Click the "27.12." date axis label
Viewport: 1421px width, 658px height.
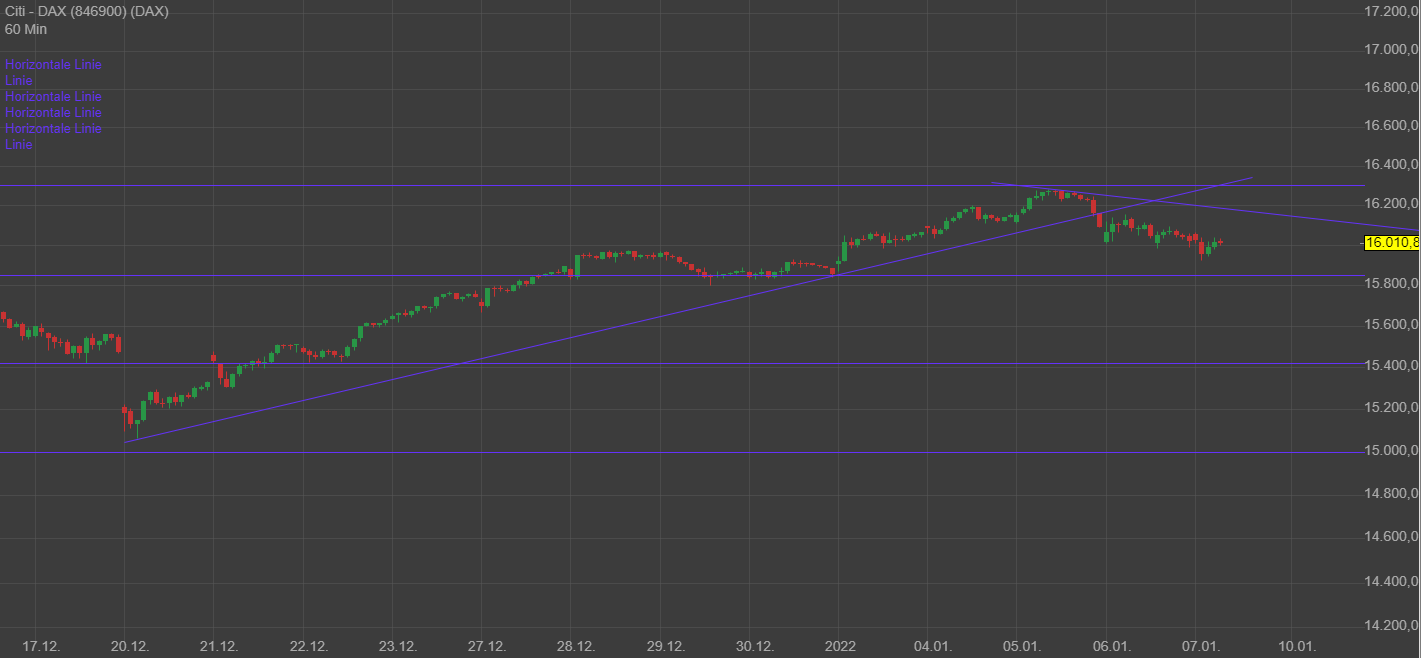pyautogui.click(x=488, y=645)
